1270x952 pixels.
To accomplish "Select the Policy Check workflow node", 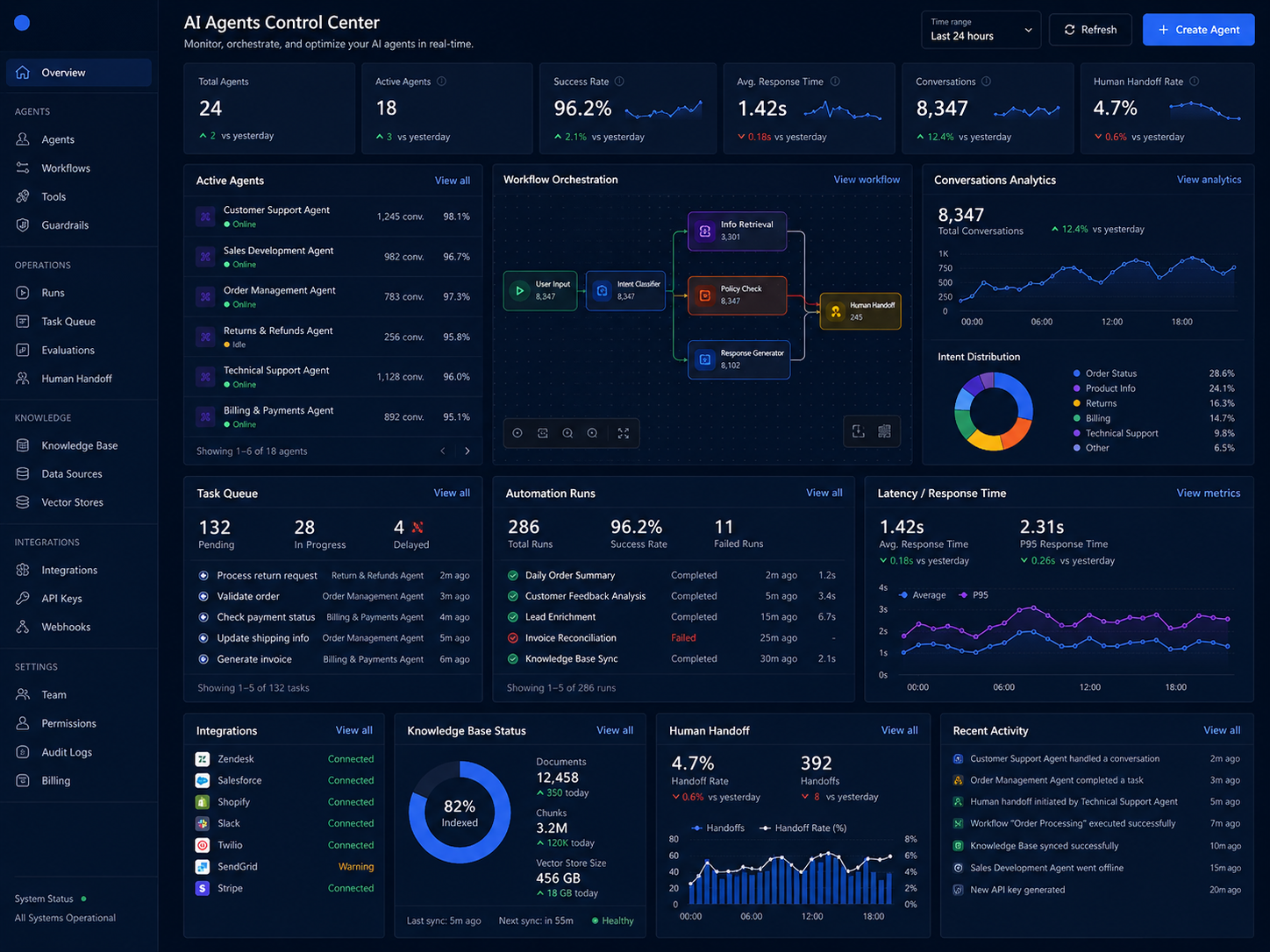I will point(737,295).
